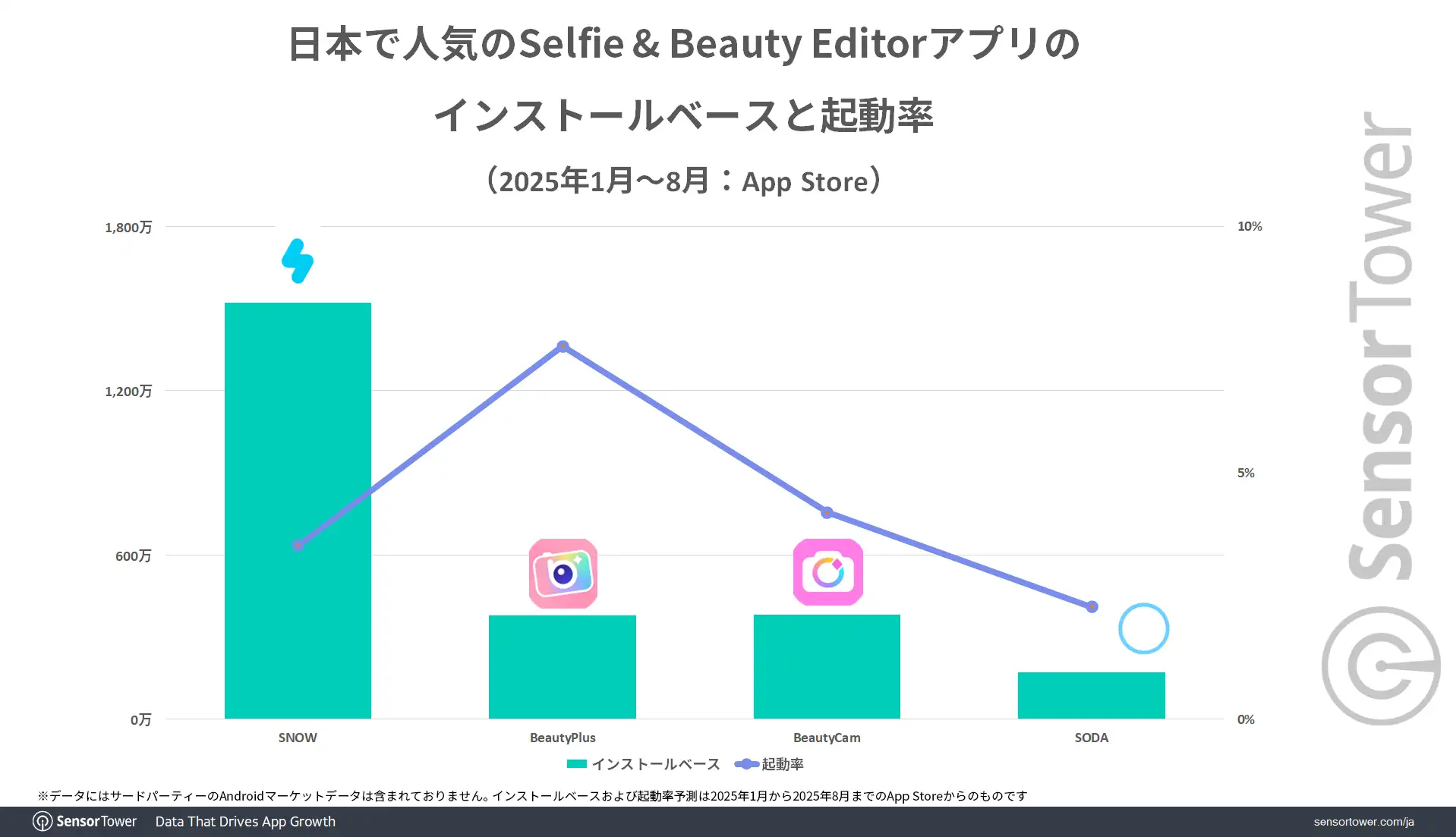The width and height of the screenshot is (1456, 837).
Task: Click the 5% right axis value
Action: click(1246, 473)
